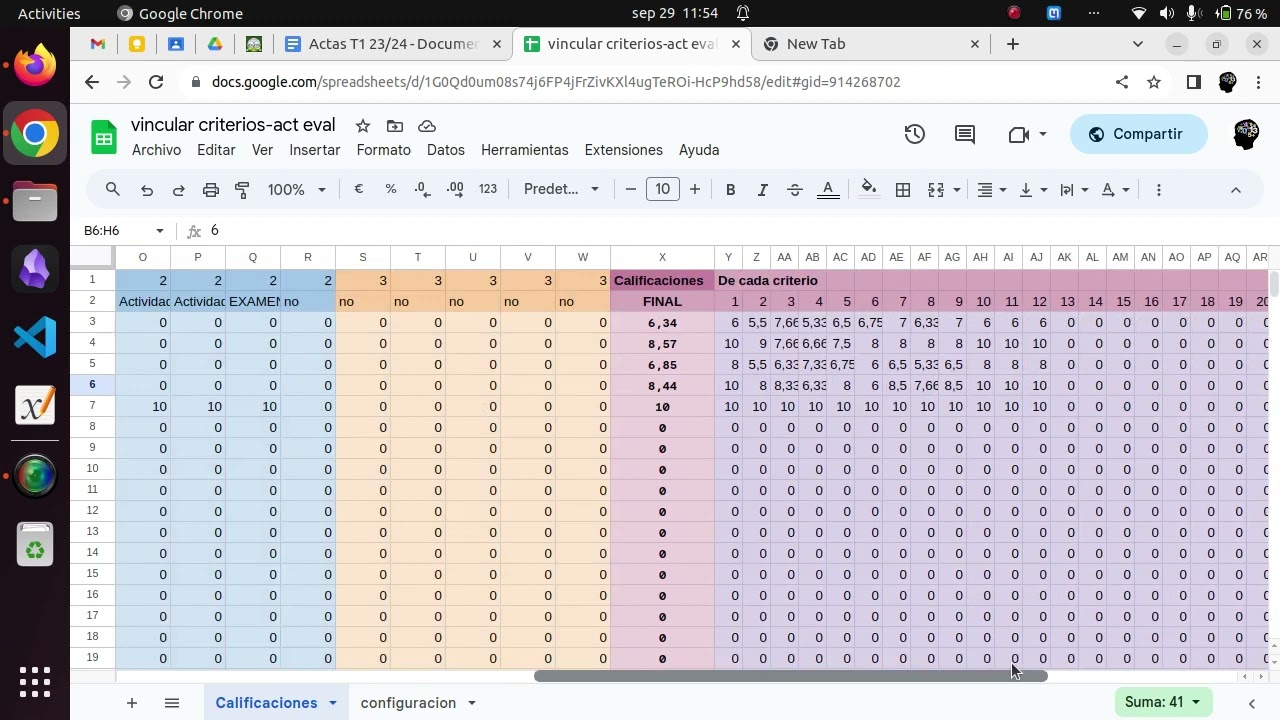
Task: Open horizontal align dropdown
Action: point(992,189)
